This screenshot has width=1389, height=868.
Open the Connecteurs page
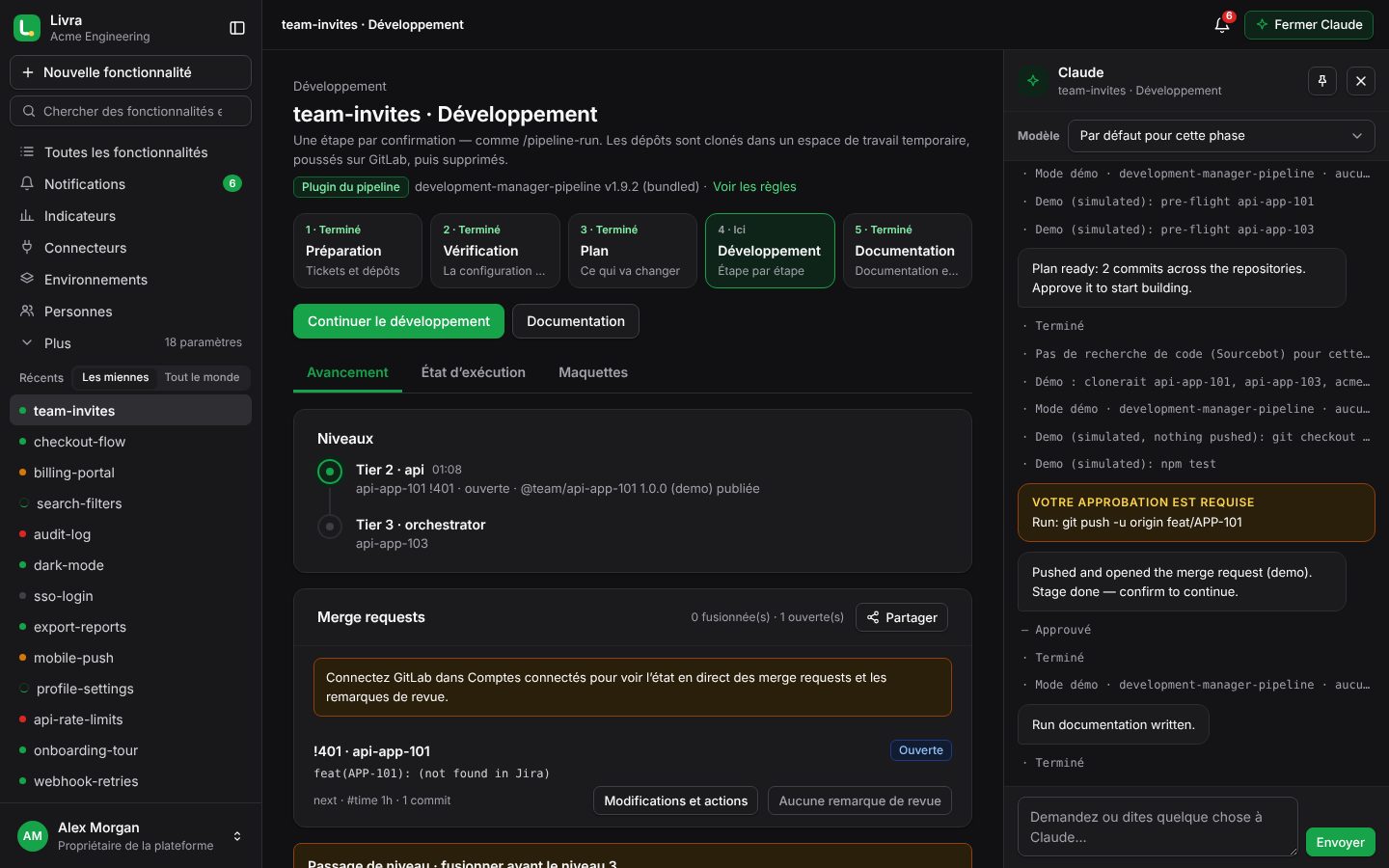click(131, 248)
